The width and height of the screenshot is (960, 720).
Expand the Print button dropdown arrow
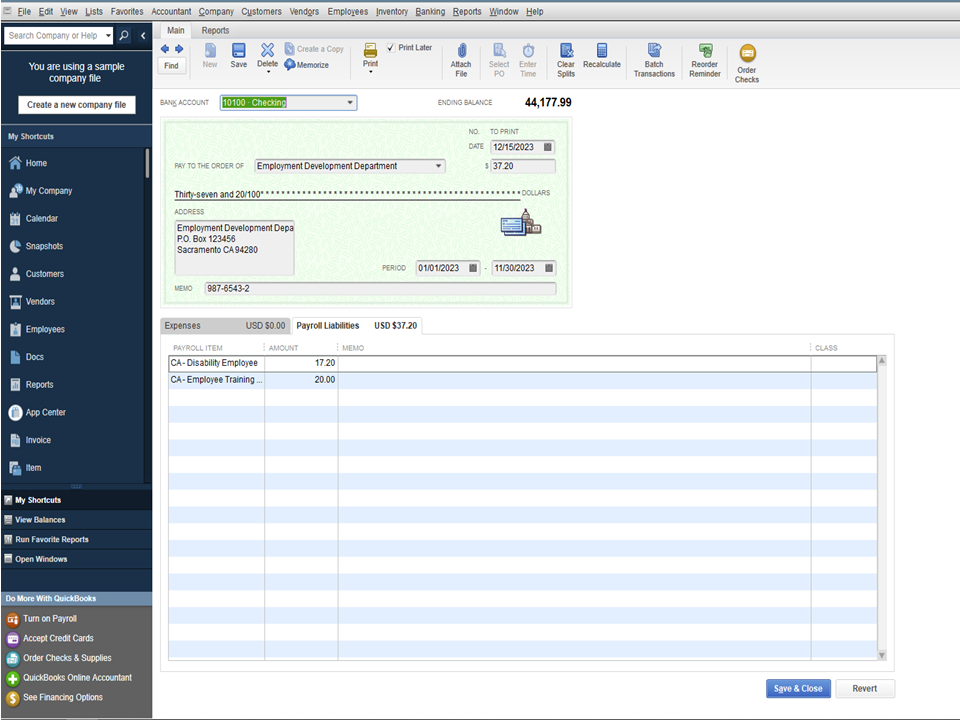coord(370,72)
